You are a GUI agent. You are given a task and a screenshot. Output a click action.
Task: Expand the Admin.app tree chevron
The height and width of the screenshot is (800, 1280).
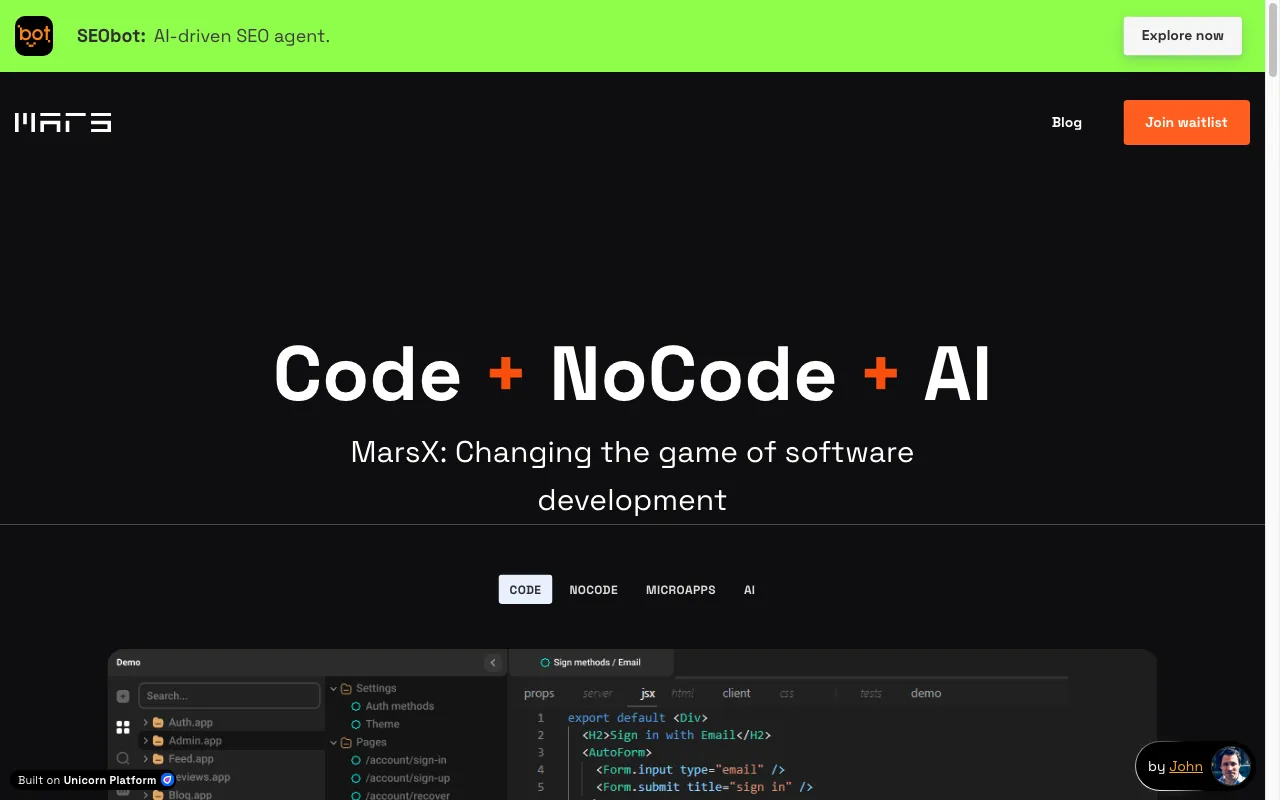pyautogui.click(x=145, y=741)
